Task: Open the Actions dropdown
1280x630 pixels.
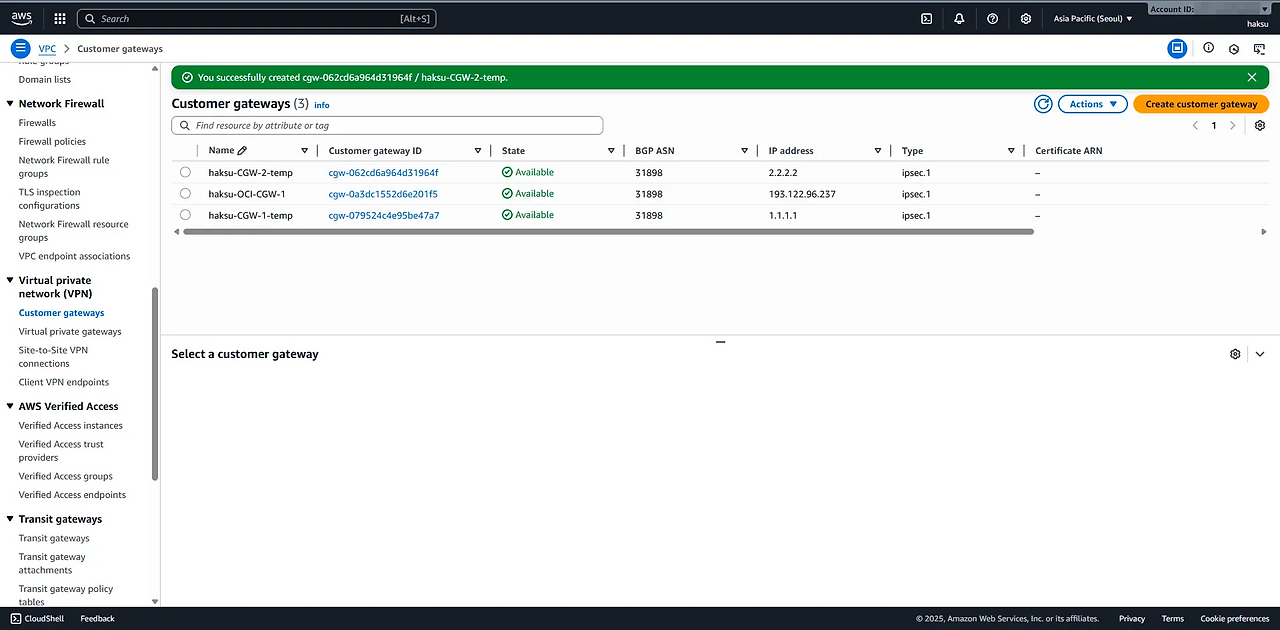Action: pos(1092,104)
